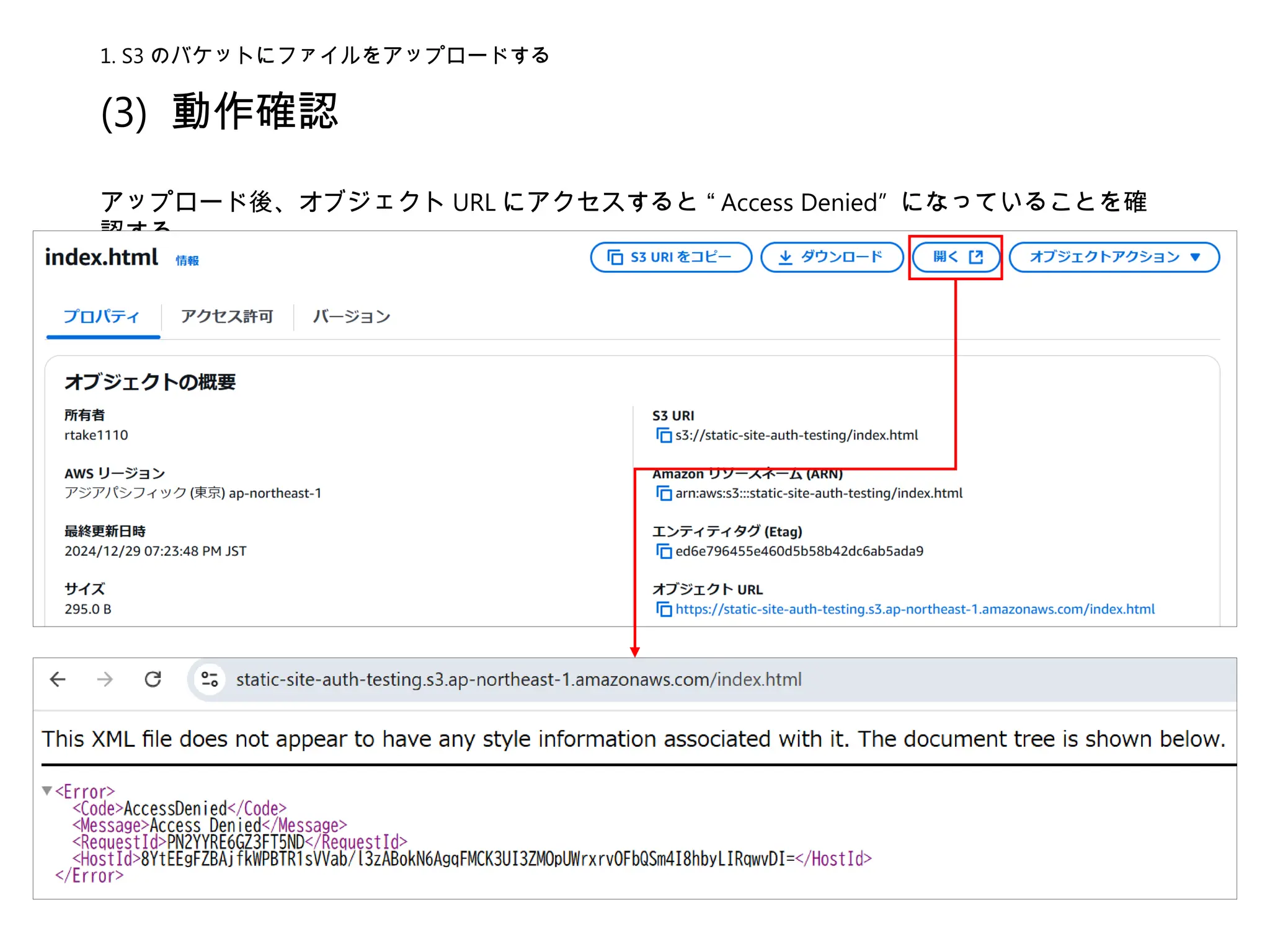Copy the ARN using its copy icon

click(x=664, y=493)
